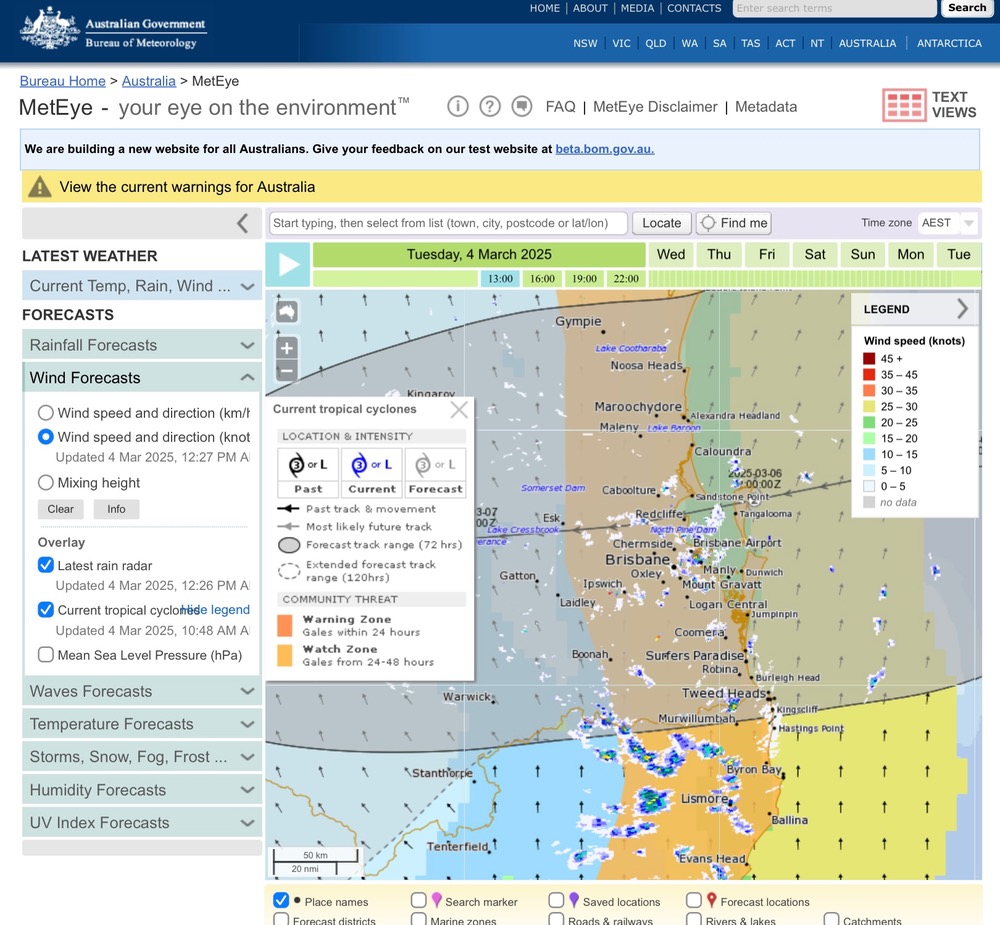Collapse the Legend panel arrow

point(962,309)
